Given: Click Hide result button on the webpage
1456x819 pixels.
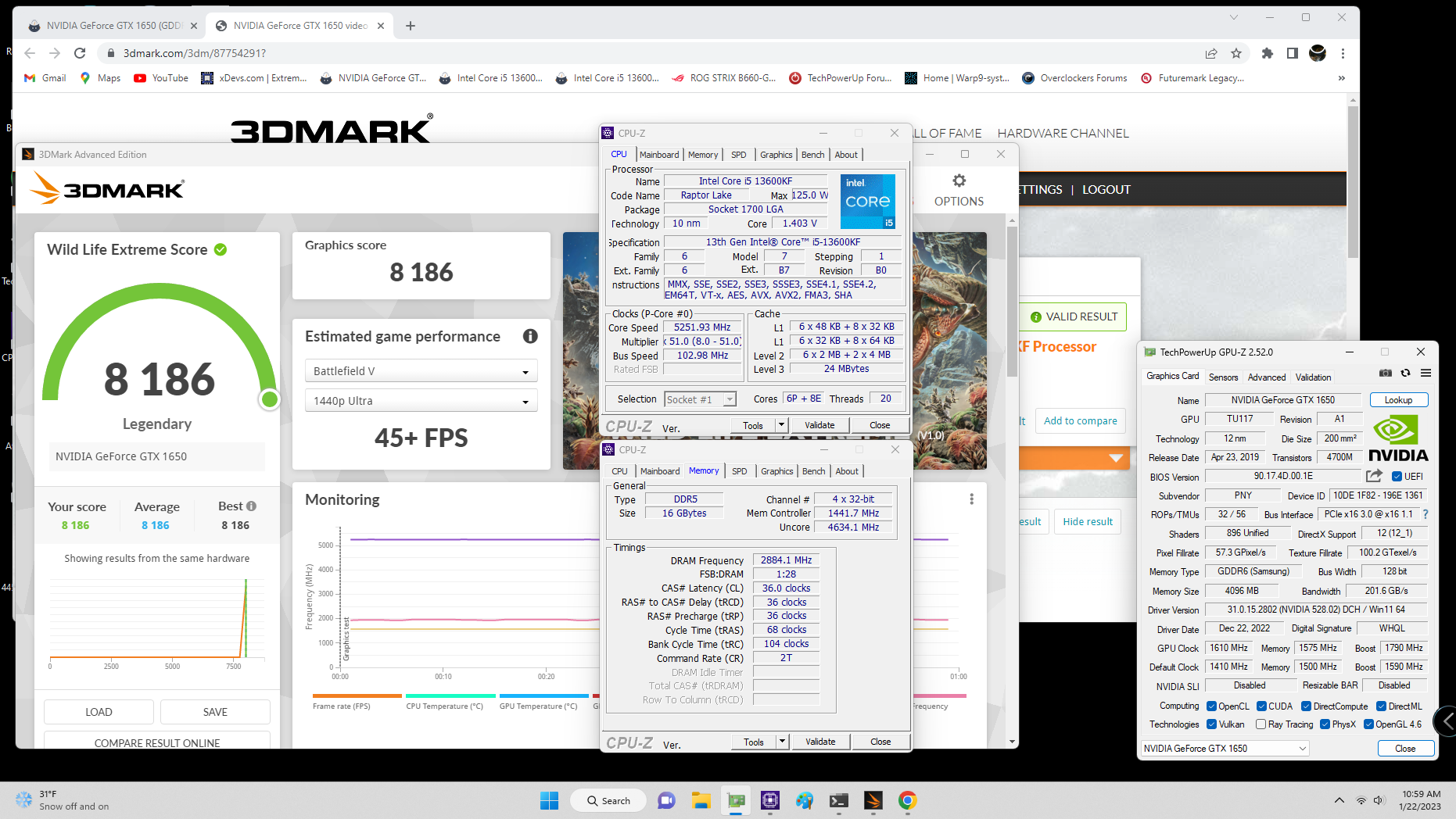Looking at the screenshot, I should tap(1087, 521).
